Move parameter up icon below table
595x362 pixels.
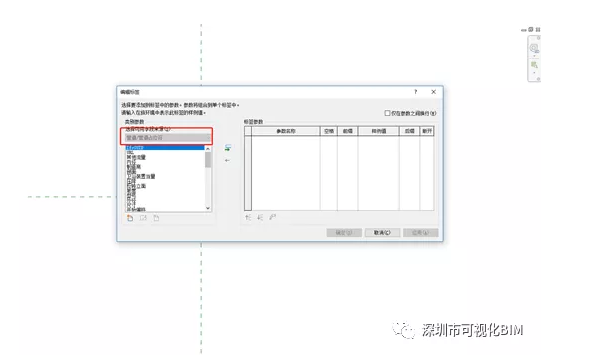click(x=248, y=217)
